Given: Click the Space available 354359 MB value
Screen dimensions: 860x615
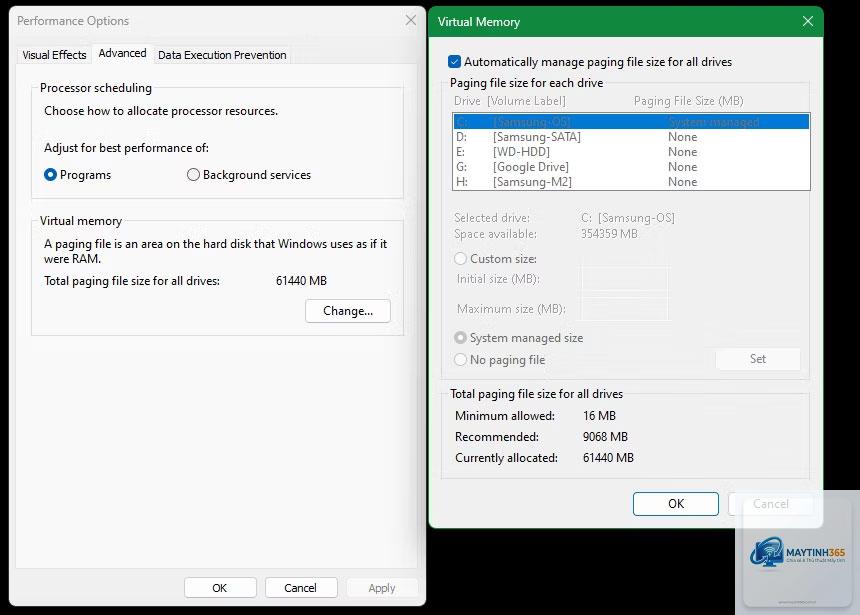Looking at the screenshot, I should 609,234.
